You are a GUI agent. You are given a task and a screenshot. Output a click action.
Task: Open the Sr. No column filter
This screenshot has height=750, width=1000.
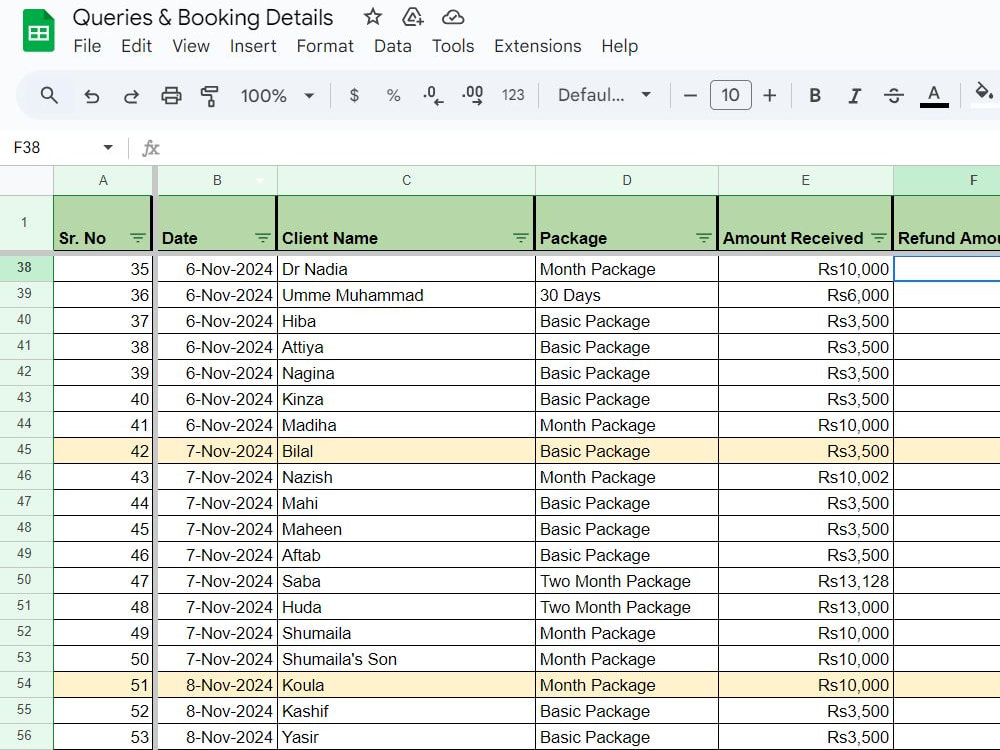[x=138, y=238]
